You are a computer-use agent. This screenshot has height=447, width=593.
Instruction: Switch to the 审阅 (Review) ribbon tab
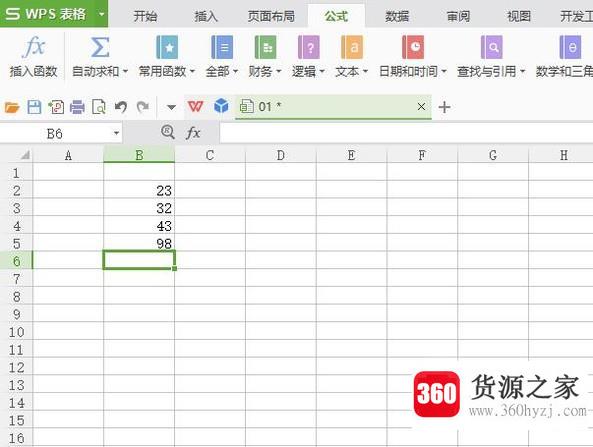click(458, 16)
